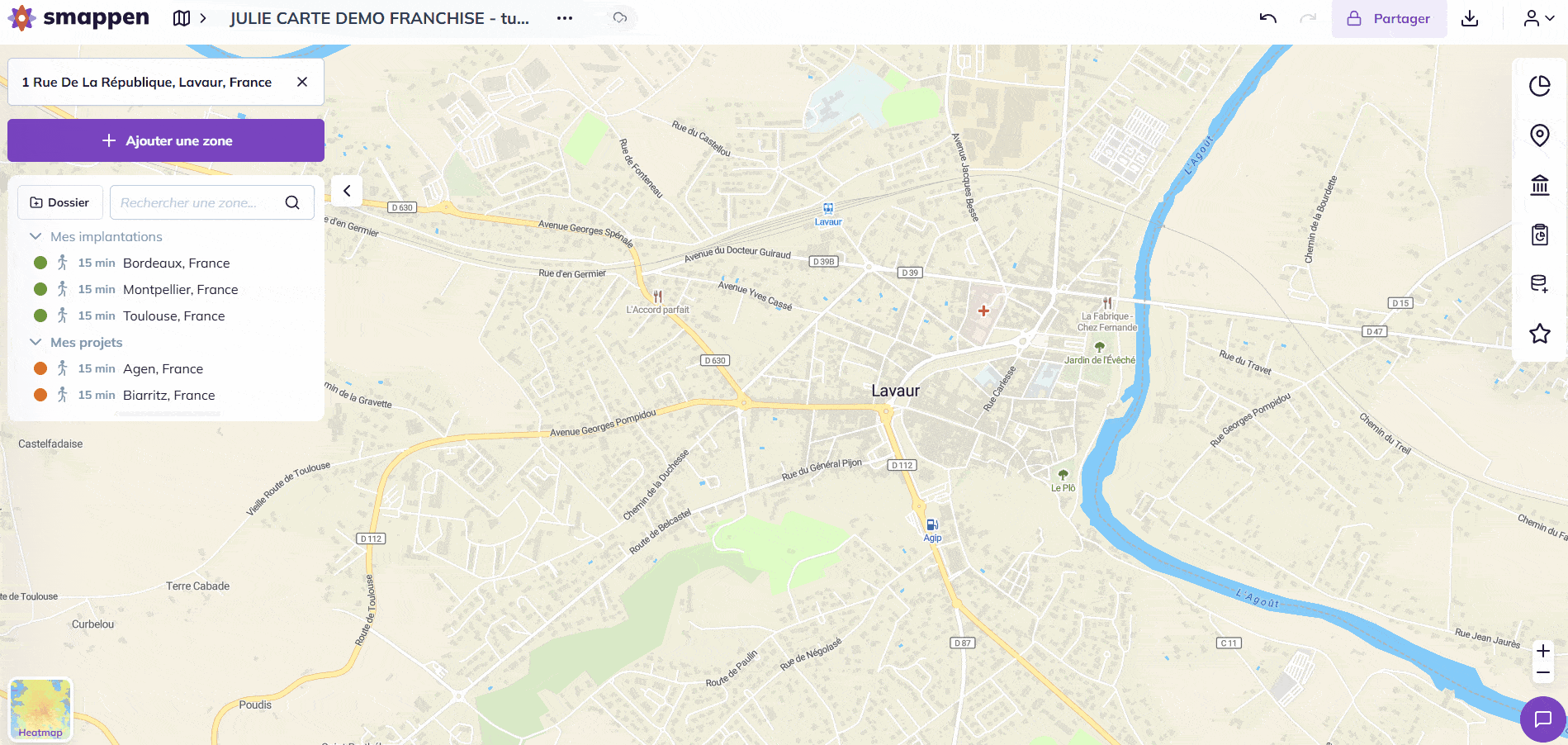Click the download icon in header
The width and height of the screenshot is (1568, 745).
pos(1470,18)
